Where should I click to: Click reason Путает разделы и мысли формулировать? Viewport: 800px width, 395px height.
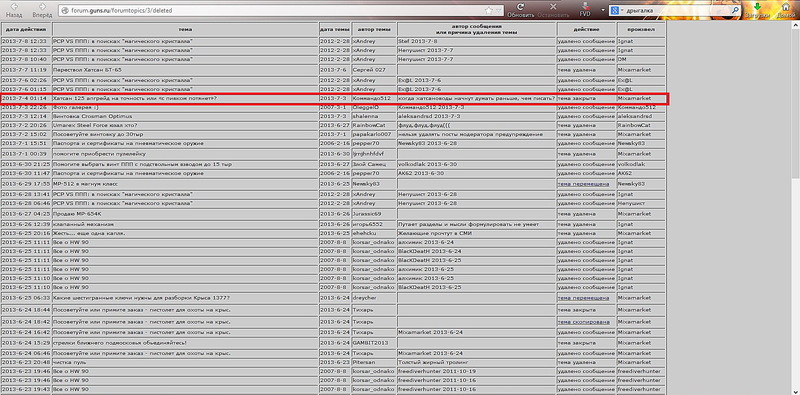468,224
